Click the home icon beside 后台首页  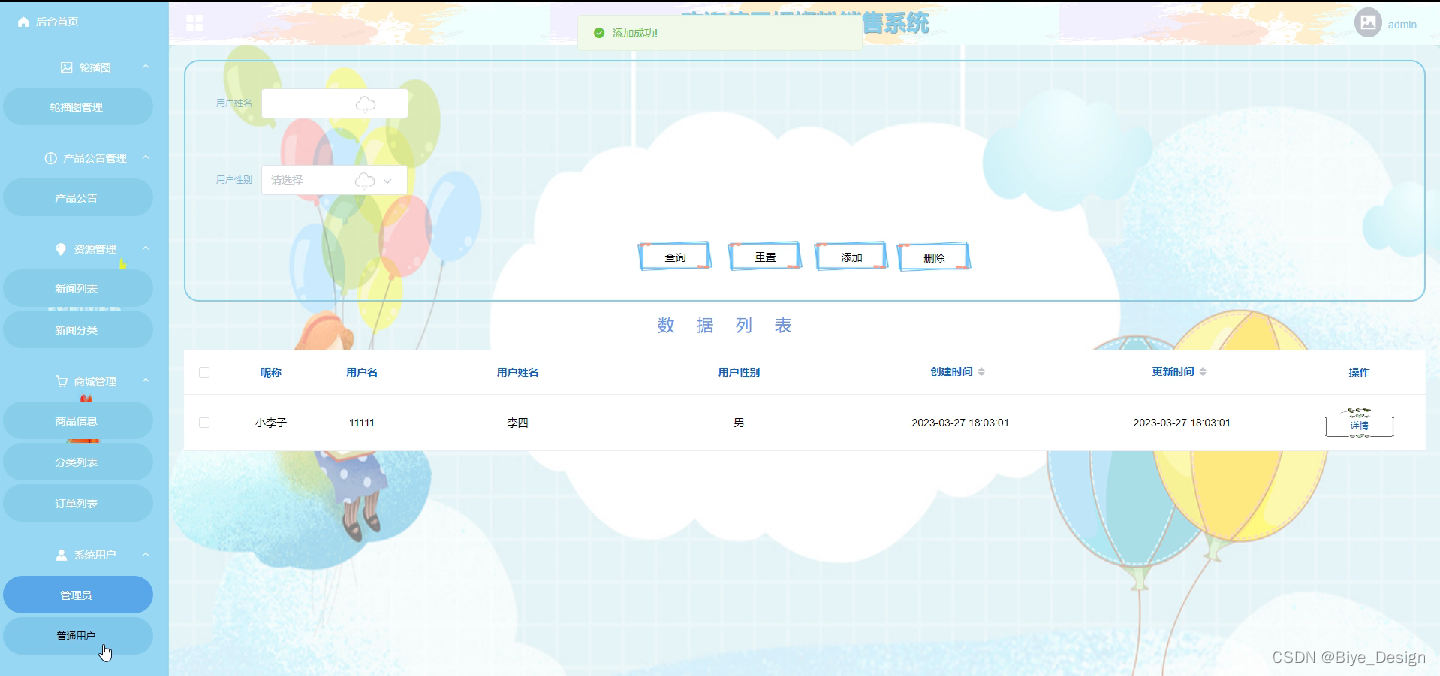24,22
